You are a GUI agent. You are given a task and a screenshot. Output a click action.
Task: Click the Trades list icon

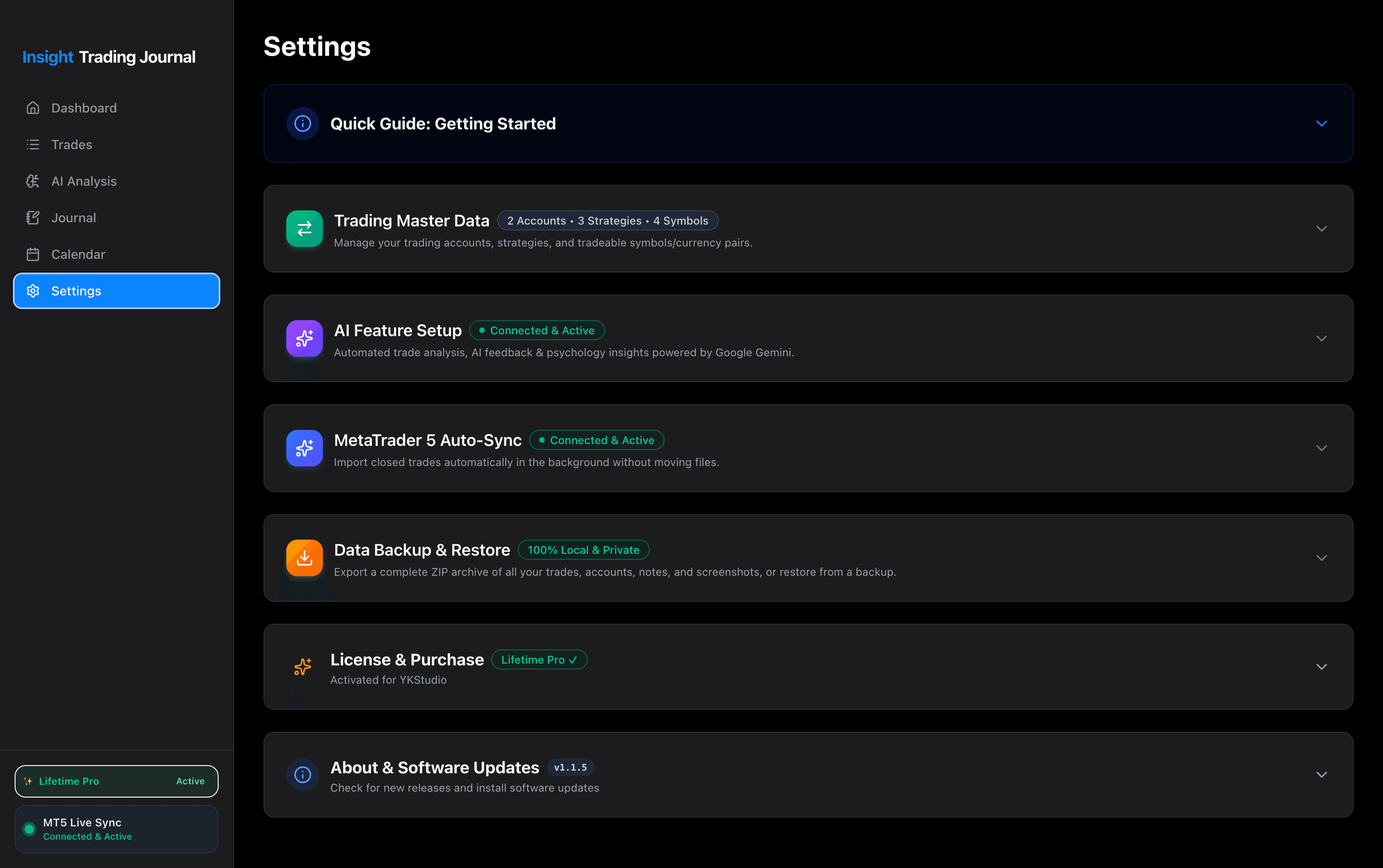coord(33,145)
